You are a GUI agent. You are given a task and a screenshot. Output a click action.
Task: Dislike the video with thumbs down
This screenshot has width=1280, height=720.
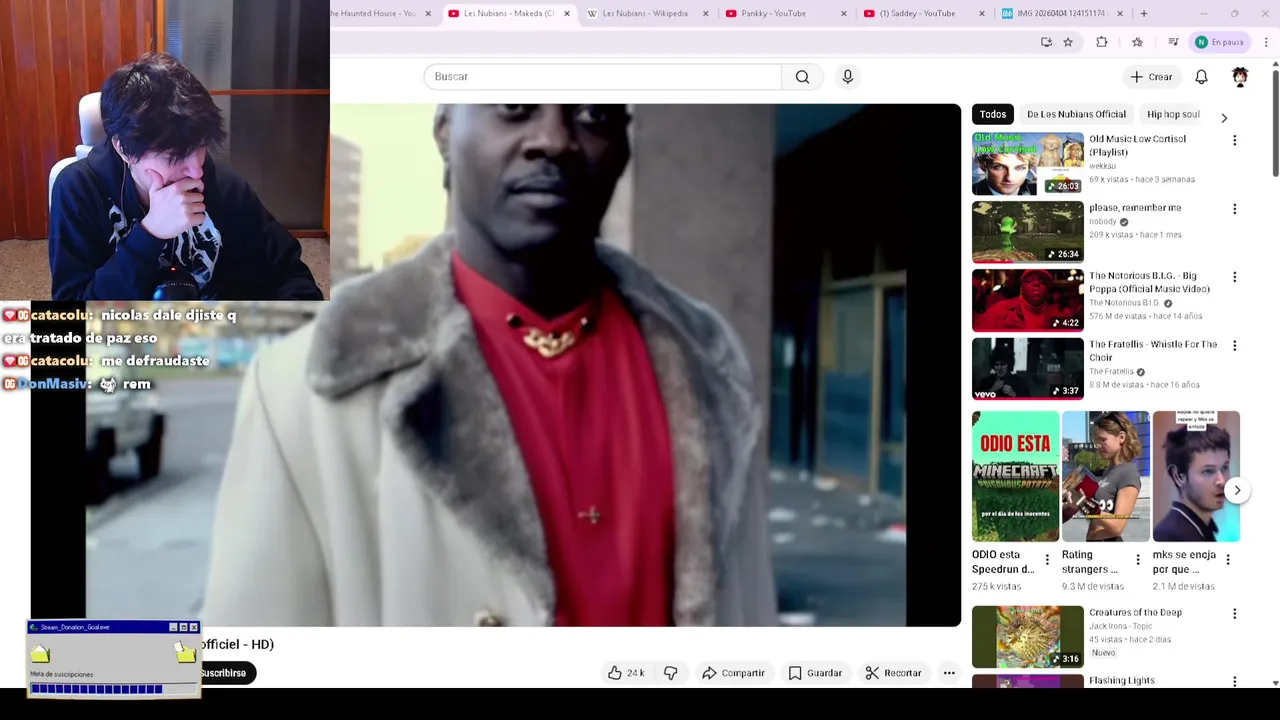pyautogui.click(x=671, y=673)
